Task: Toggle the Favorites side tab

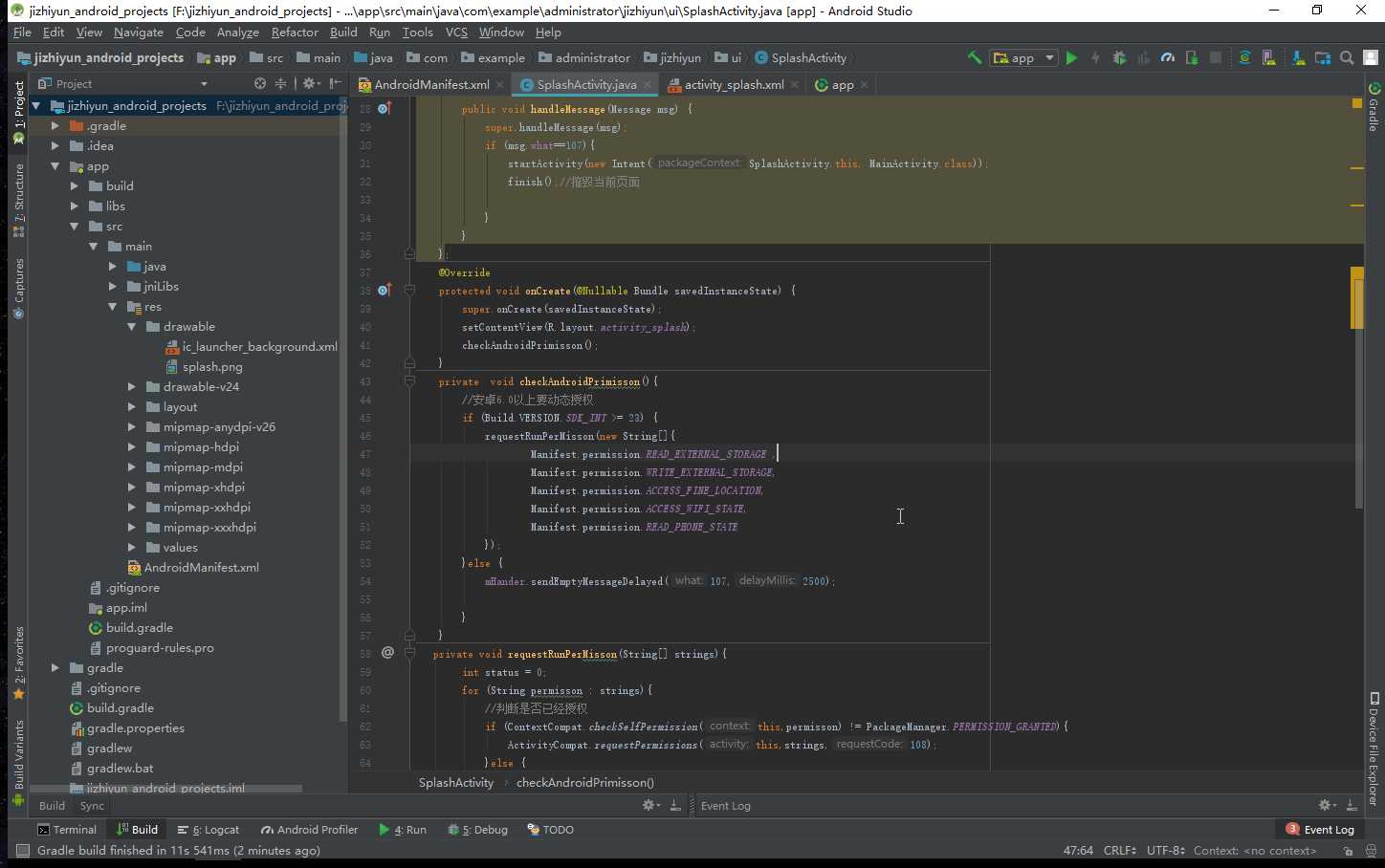Action: click(x=18, y=662)
